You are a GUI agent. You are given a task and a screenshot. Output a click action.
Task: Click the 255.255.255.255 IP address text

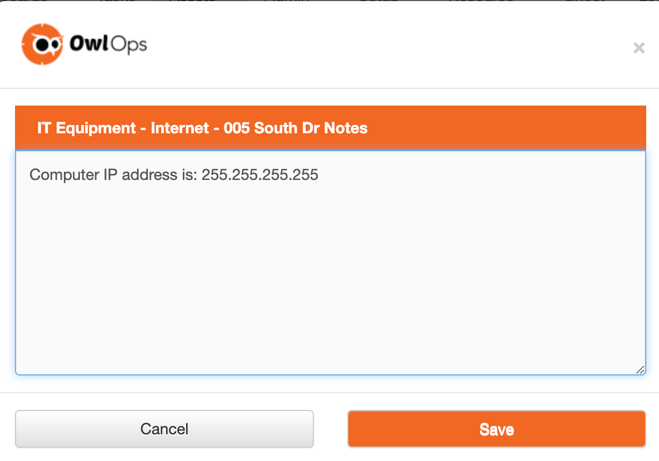[260, 175]
